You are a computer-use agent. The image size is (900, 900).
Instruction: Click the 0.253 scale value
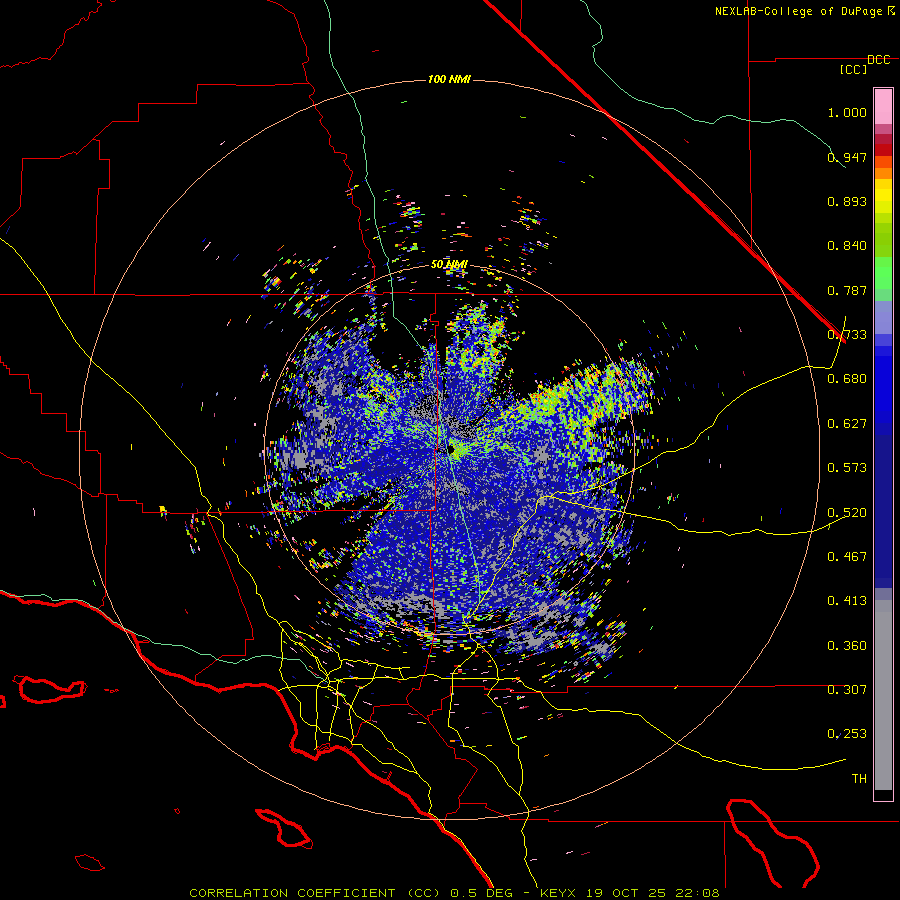[847, 734]
